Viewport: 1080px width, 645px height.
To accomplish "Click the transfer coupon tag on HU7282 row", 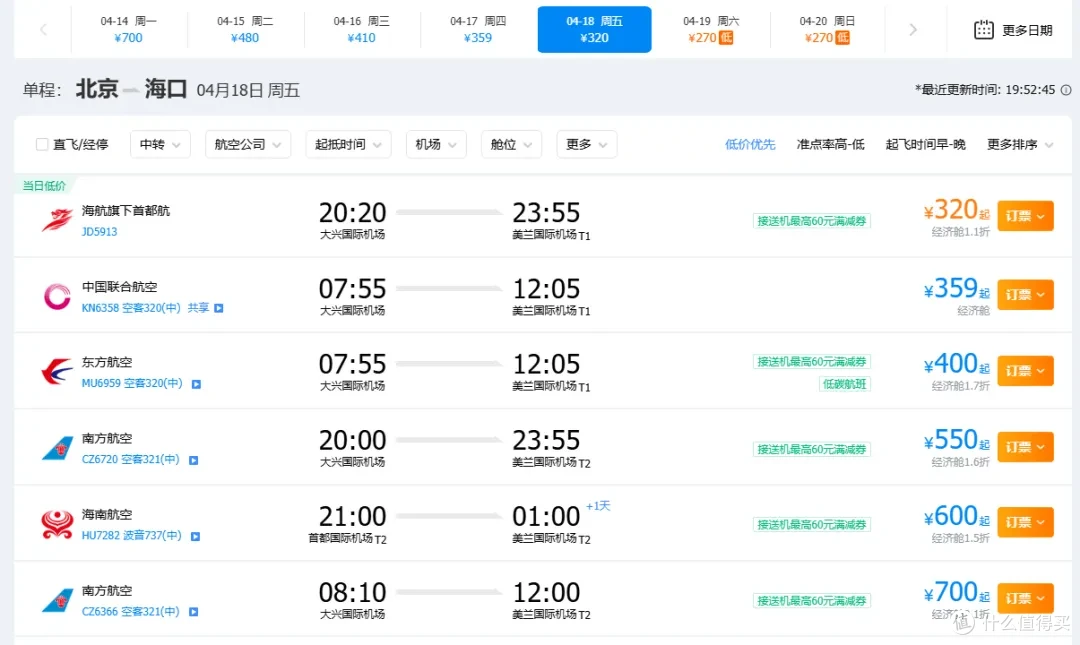I will (x=811, y=524).
